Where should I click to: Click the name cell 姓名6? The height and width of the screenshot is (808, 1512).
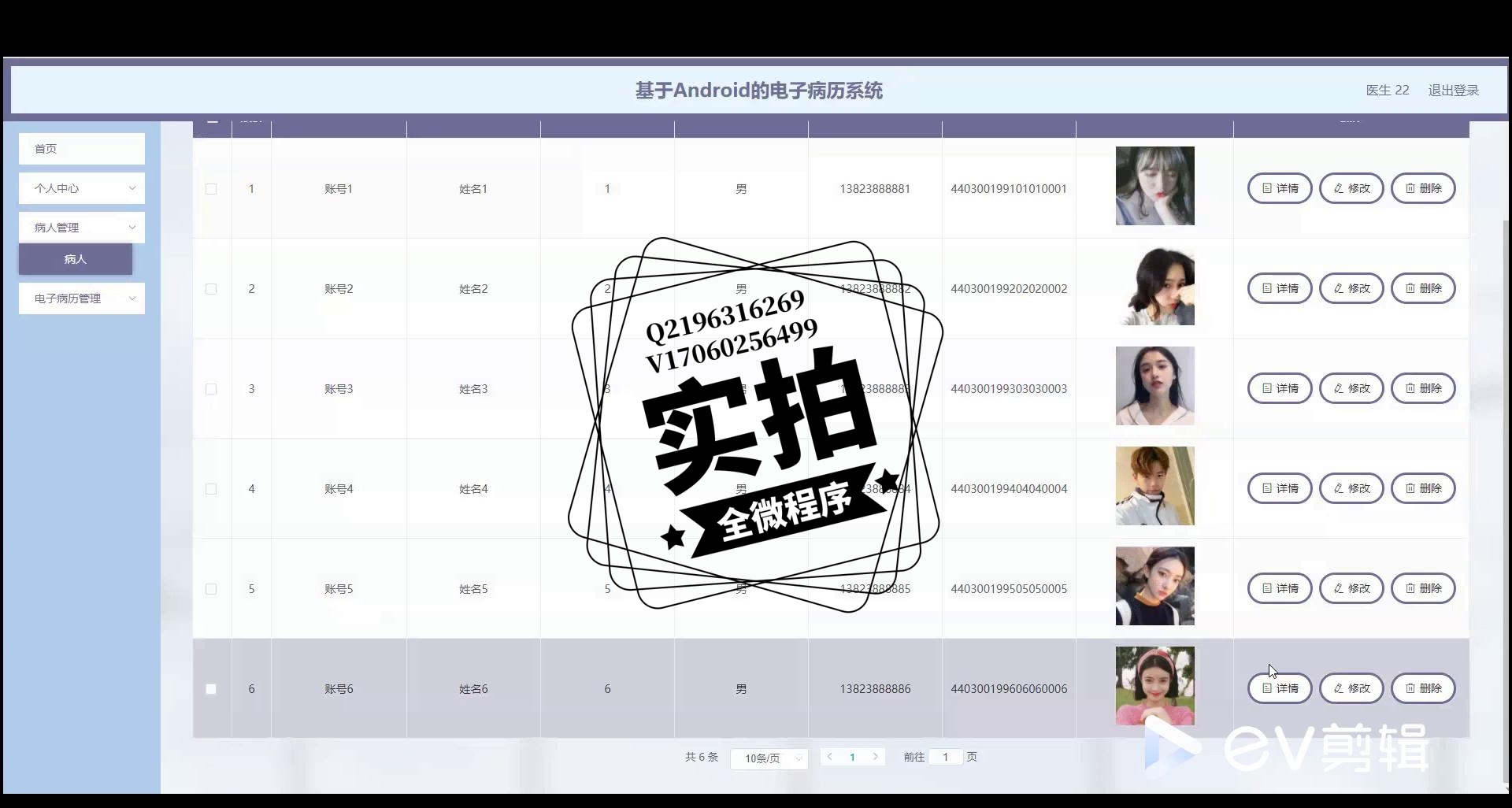(x=473, y=689)
